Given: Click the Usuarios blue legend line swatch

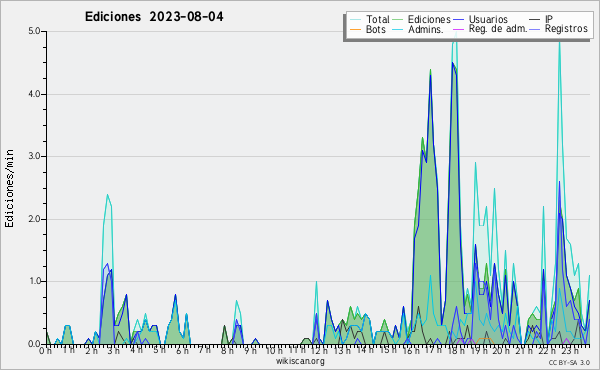Looking at the screenshot, I should (458, 20).
